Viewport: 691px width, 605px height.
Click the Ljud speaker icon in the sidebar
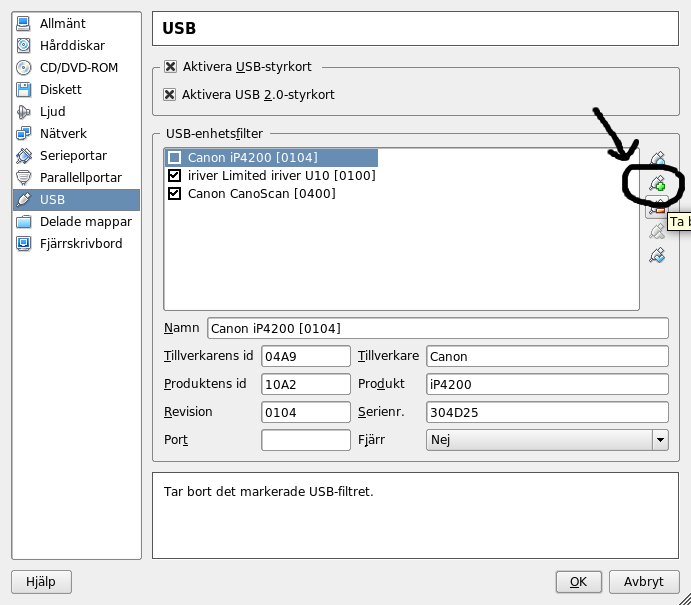(23, 111)
